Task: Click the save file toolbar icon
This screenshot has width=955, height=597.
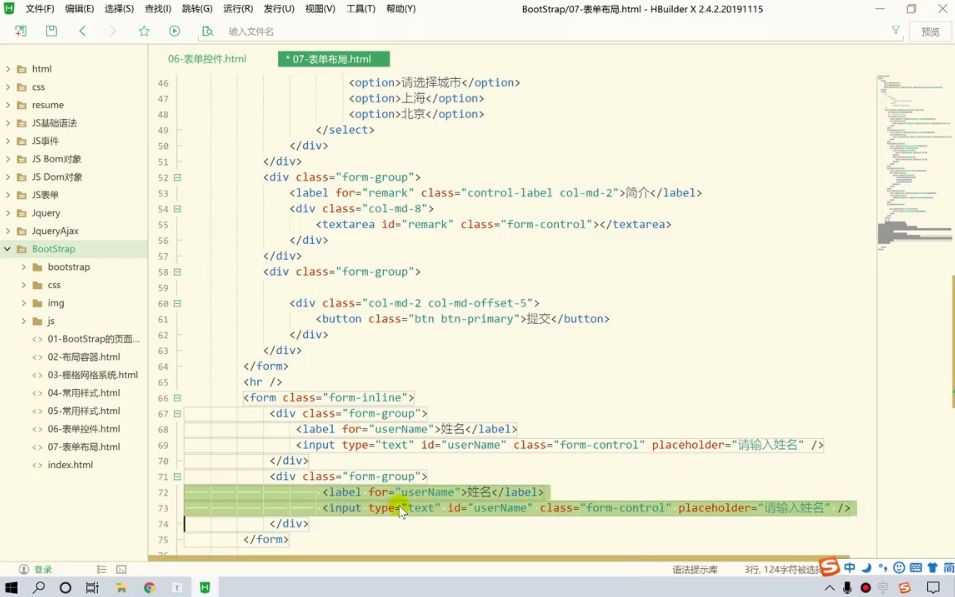Action: pos(51,31)
